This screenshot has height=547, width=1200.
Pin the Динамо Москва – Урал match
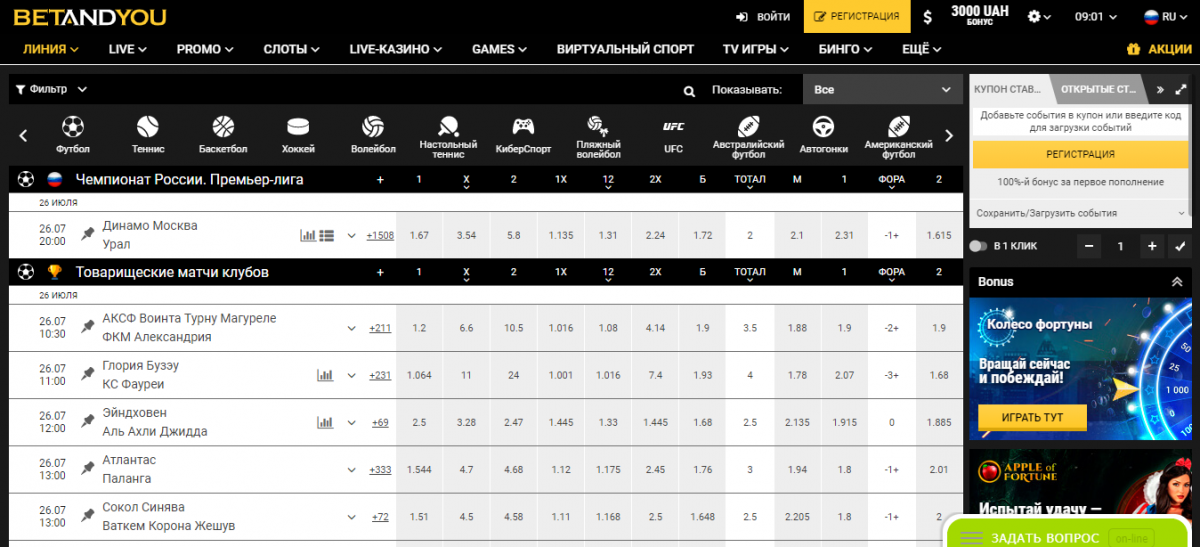tap(88, 235)
